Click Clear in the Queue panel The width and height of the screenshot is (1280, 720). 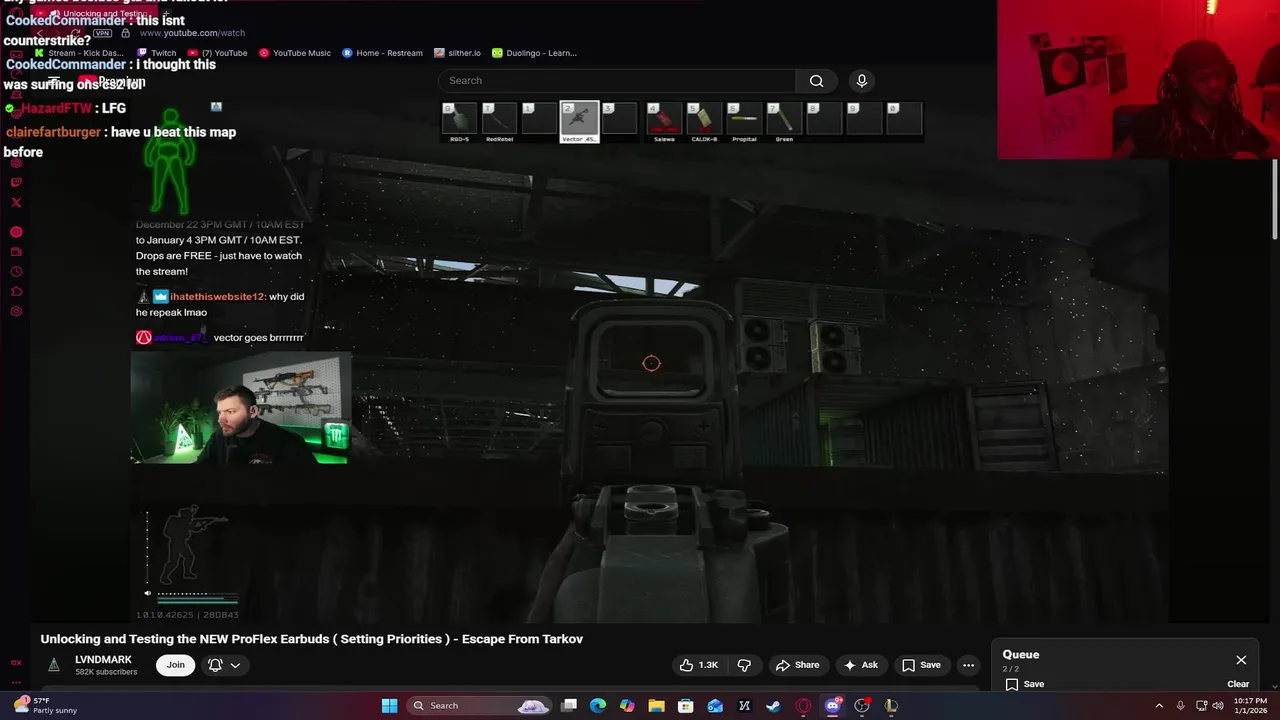tap(1238, 684)
